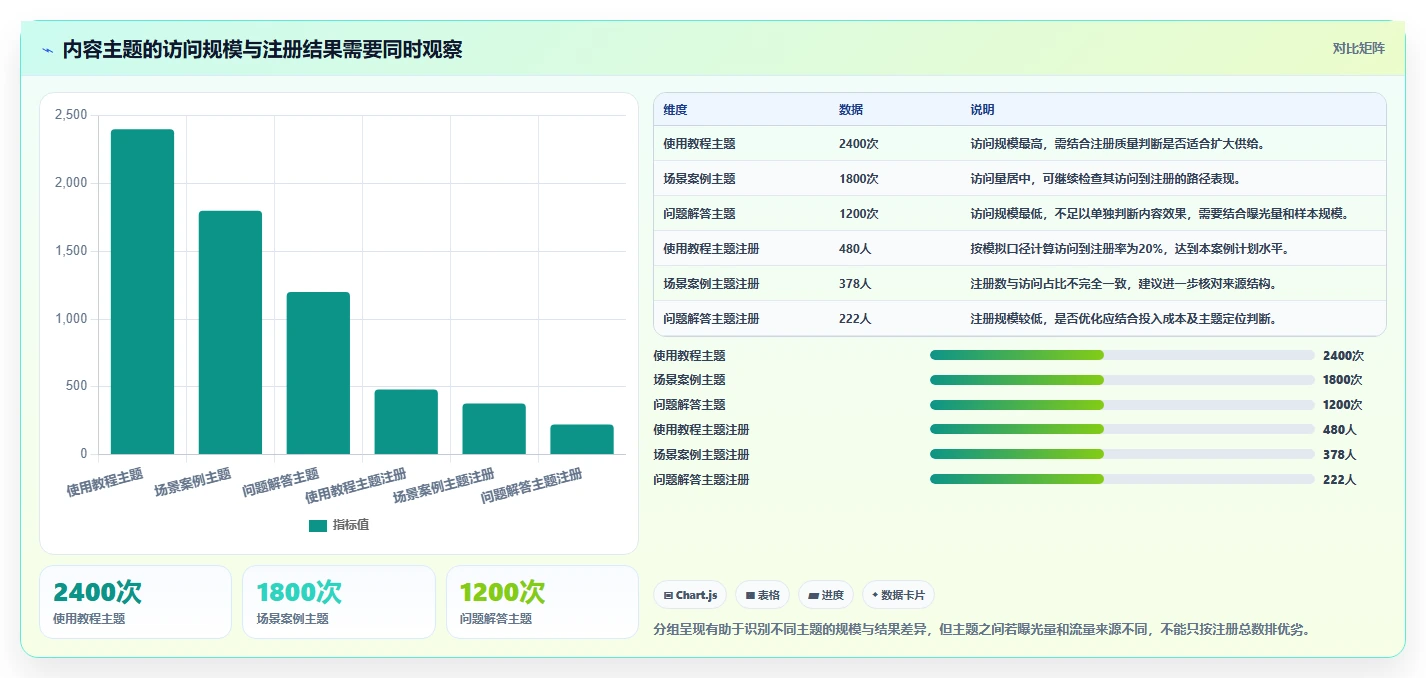
Task: Click the 使用教程主题注册 bar in the chart
Action: 406,422
